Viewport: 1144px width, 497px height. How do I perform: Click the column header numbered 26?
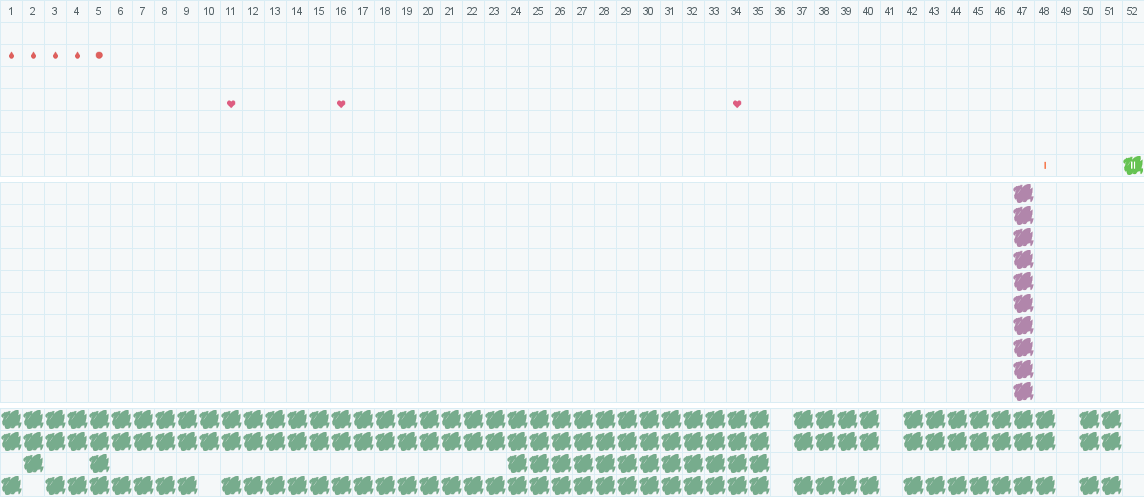pyautogui.click(x=560, y=11)
